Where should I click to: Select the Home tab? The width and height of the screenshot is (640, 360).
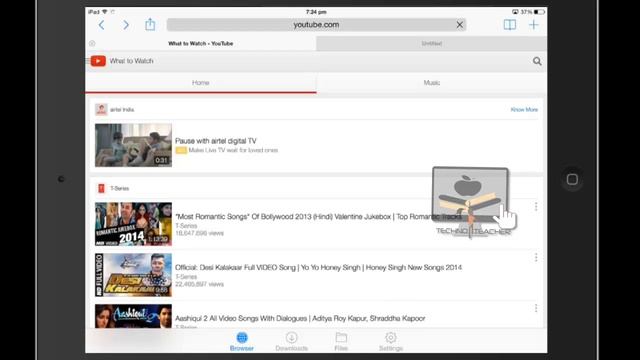(x=201, y=83)
